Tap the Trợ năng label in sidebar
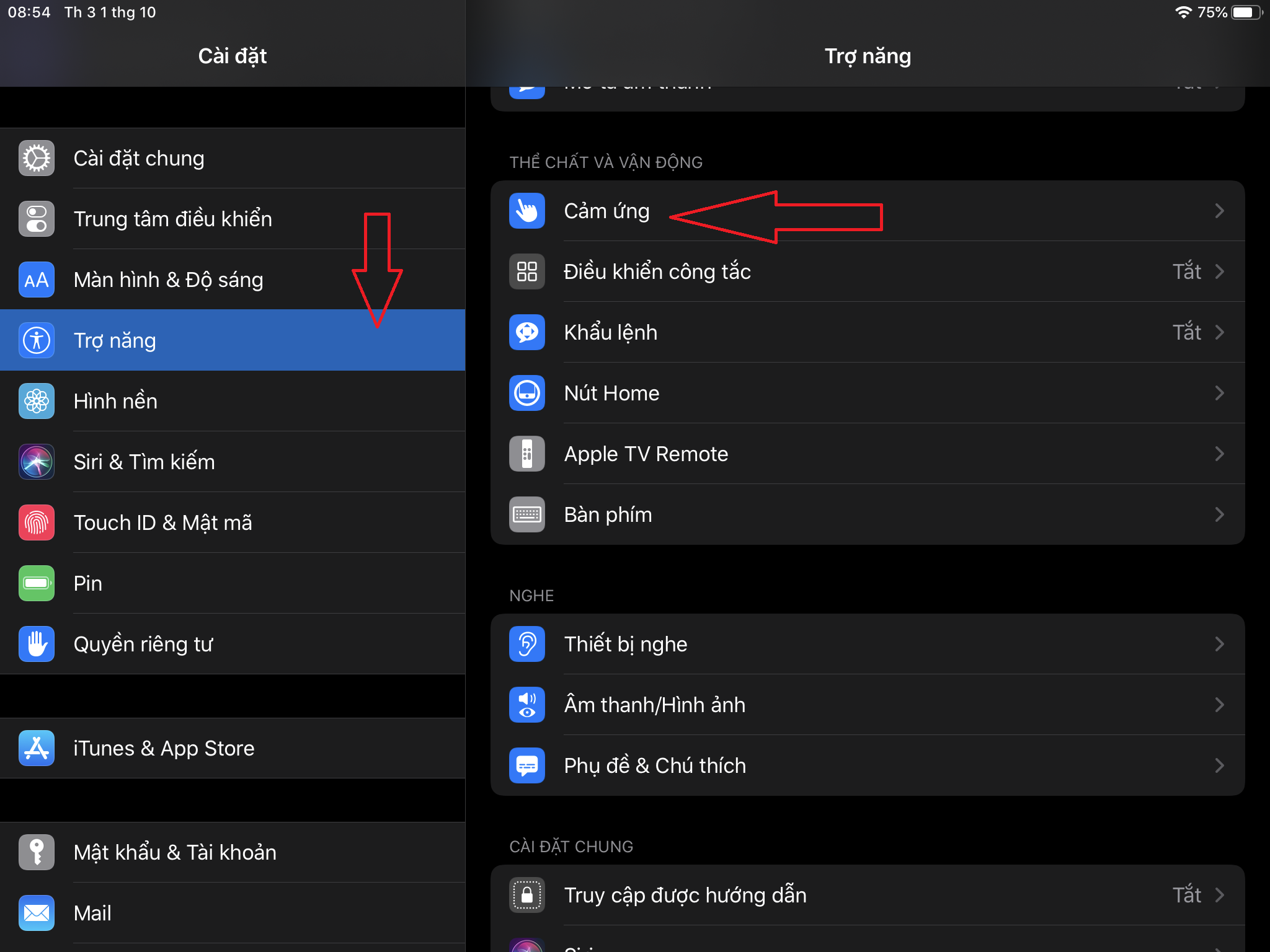 [x=115, y=341]
